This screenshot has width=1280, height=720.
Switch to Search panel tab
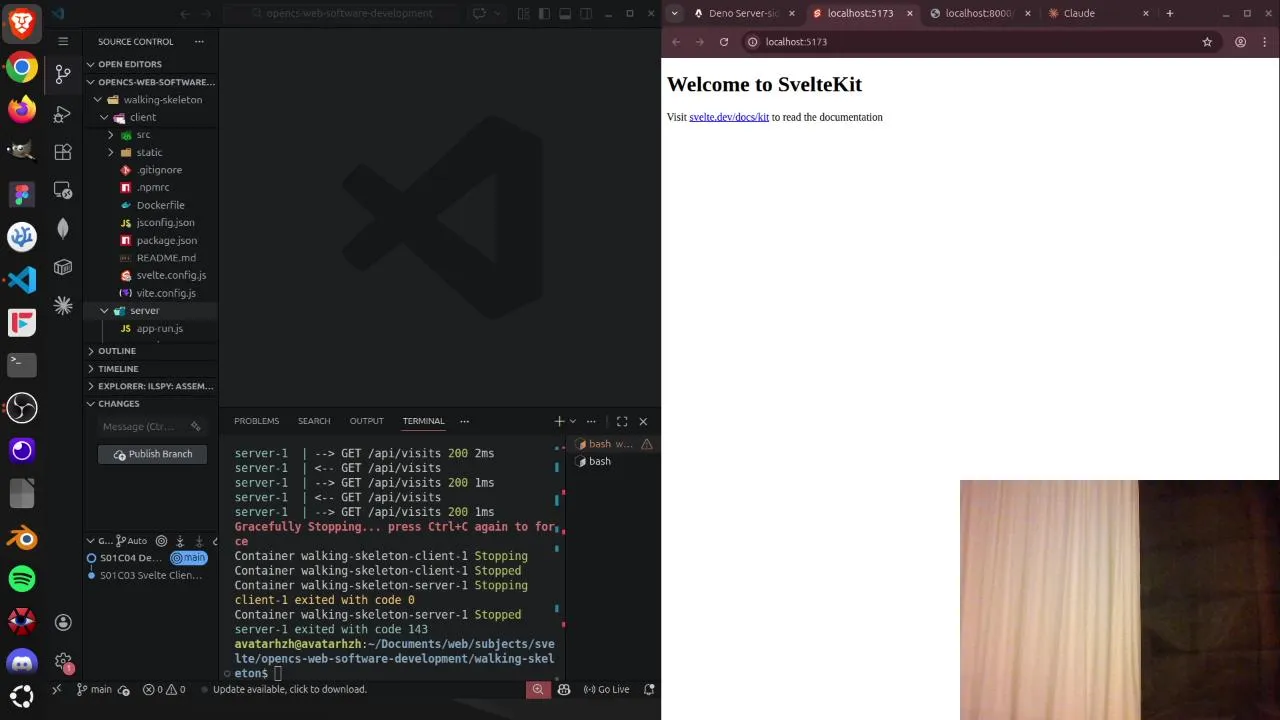click(x=314, y=421)
